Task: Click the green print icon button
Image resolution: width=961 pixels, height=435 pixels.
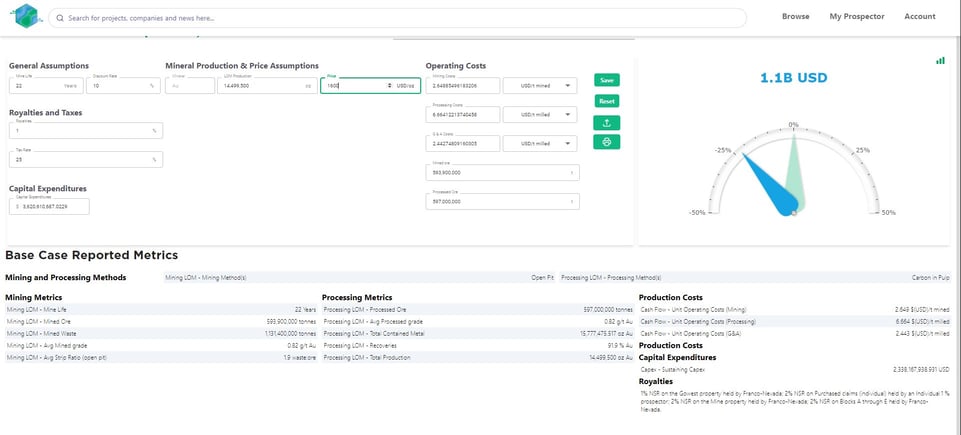Action: click(x=606, y=142)
